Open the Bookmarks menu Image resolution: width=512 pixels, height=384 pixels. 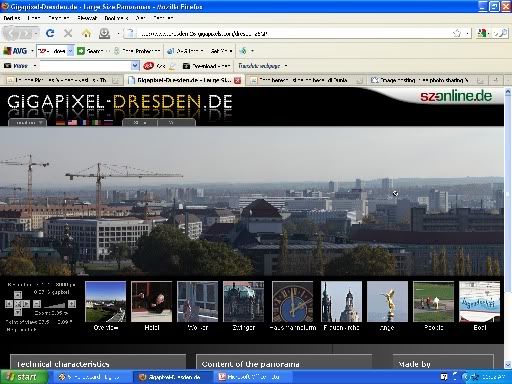click(x=116, y=18)
